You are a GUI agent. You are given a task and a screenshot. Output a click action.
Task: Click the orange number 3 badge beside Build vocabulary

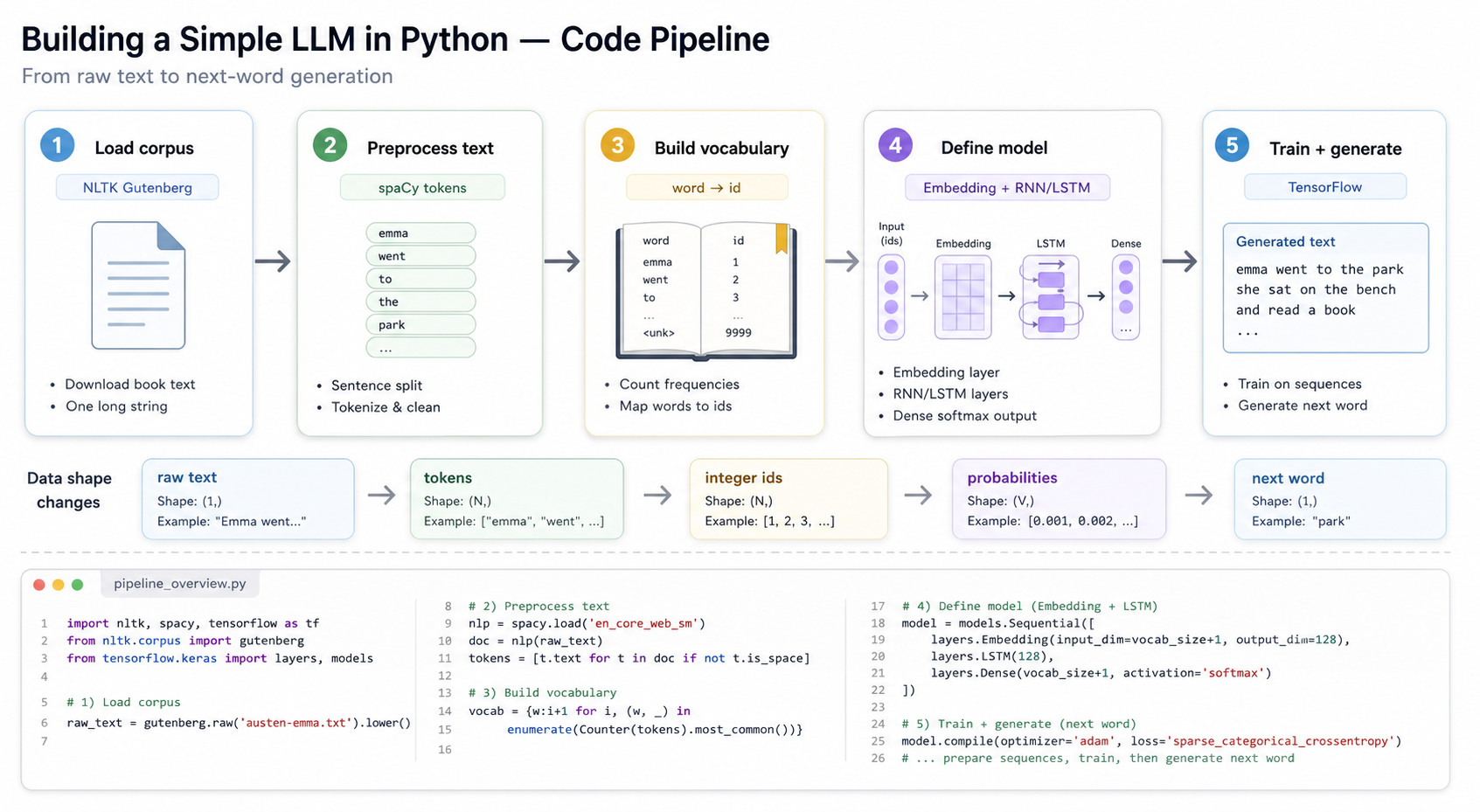click(x=617, y=144)
